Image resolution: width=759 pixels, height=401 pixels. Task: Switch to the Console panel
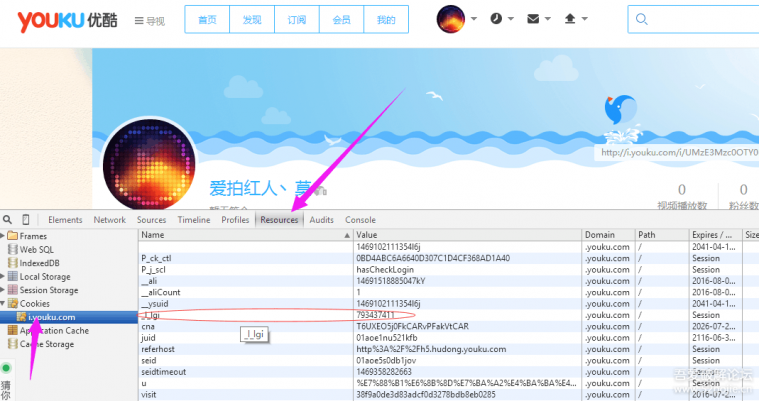click(x=360, y=220)
